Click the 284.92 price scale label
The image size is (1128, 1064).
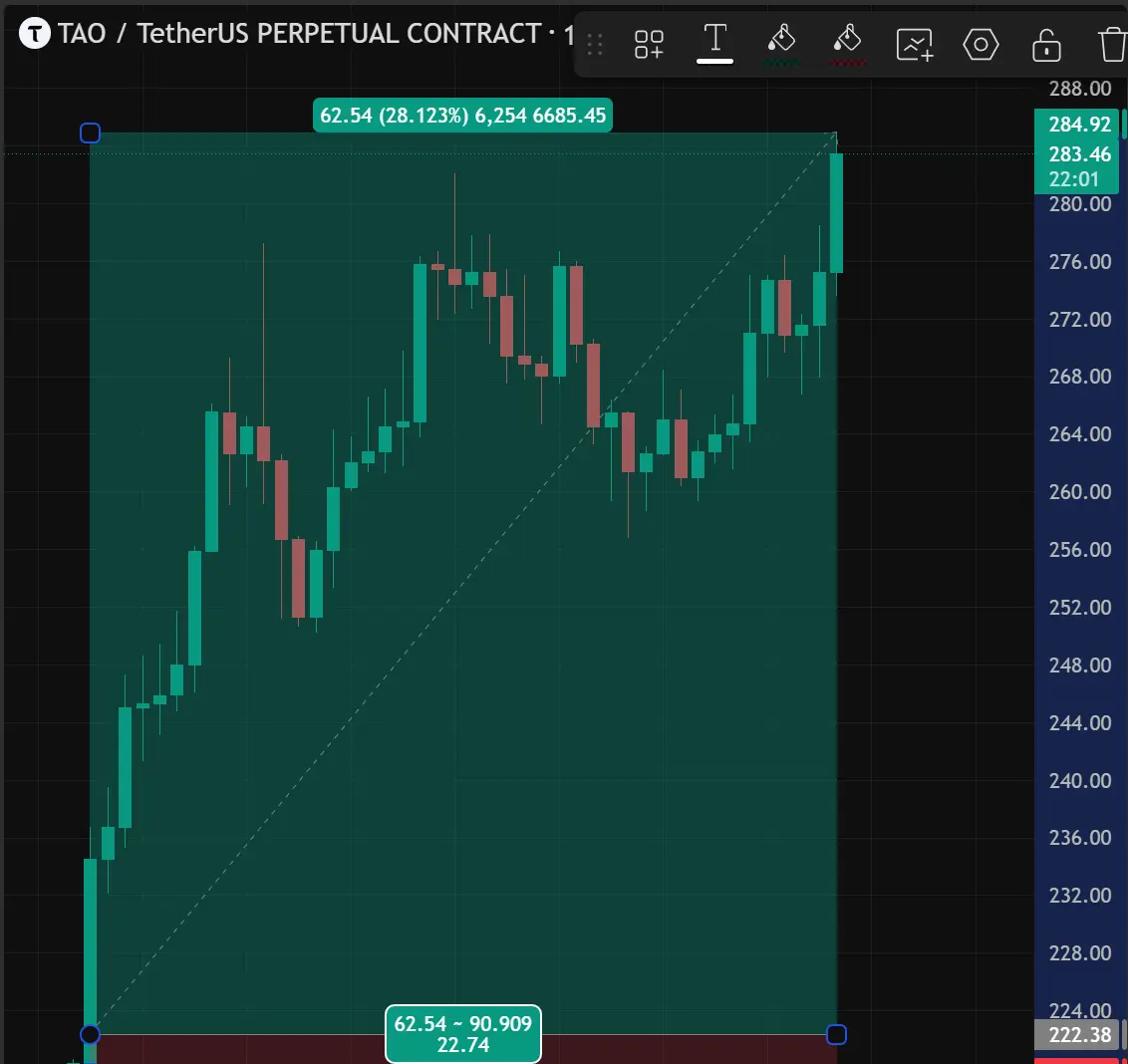1079,125
